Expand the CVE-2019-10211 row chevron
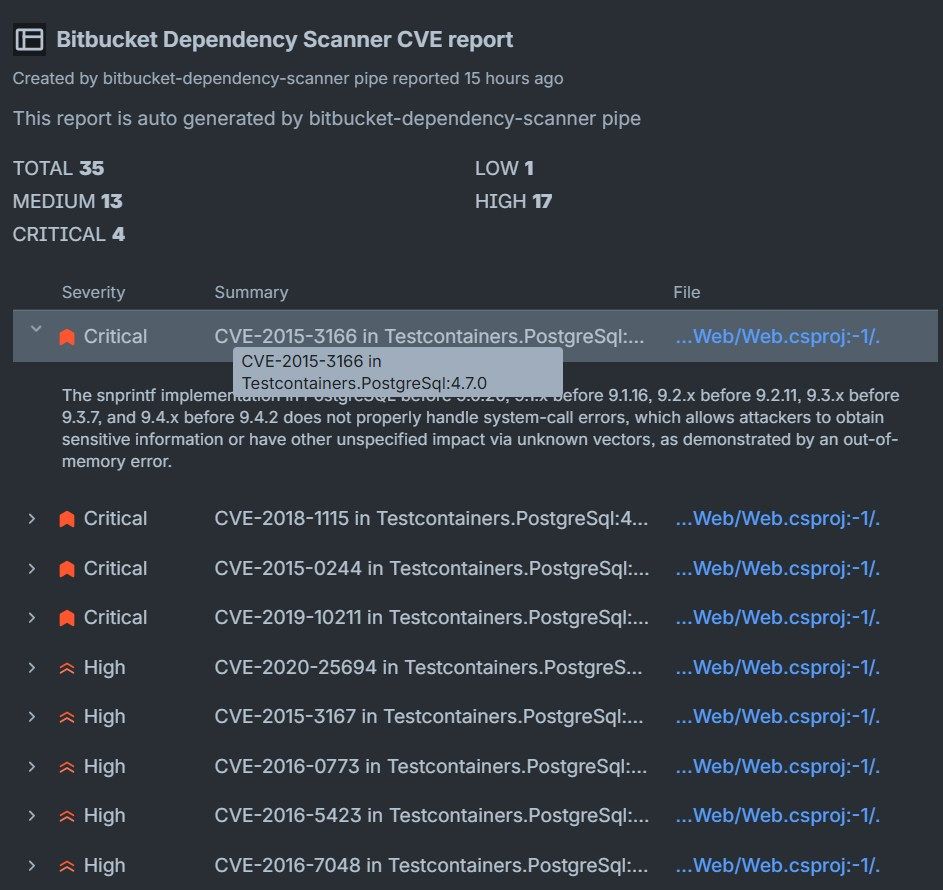Screen dimensions: 943x890 tap(32, 618)
